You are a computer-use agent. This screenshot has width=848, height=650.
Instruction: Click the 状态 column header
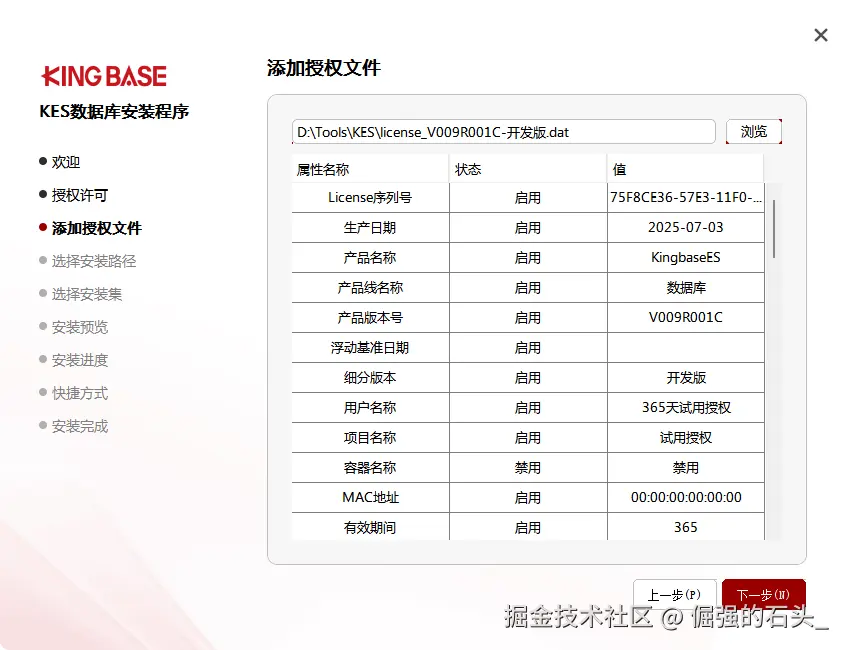tap(528, 169)
